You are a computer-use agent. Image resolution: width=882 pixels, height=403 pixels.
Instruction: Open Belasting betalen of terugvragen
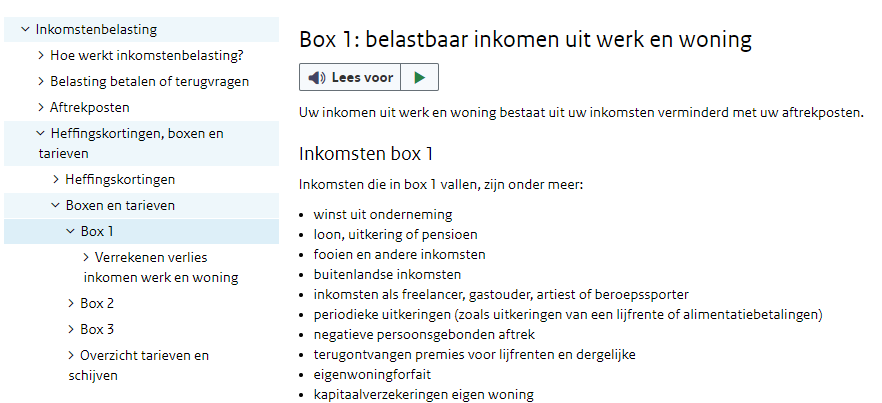pyautogui.click(x=150, y=81)
